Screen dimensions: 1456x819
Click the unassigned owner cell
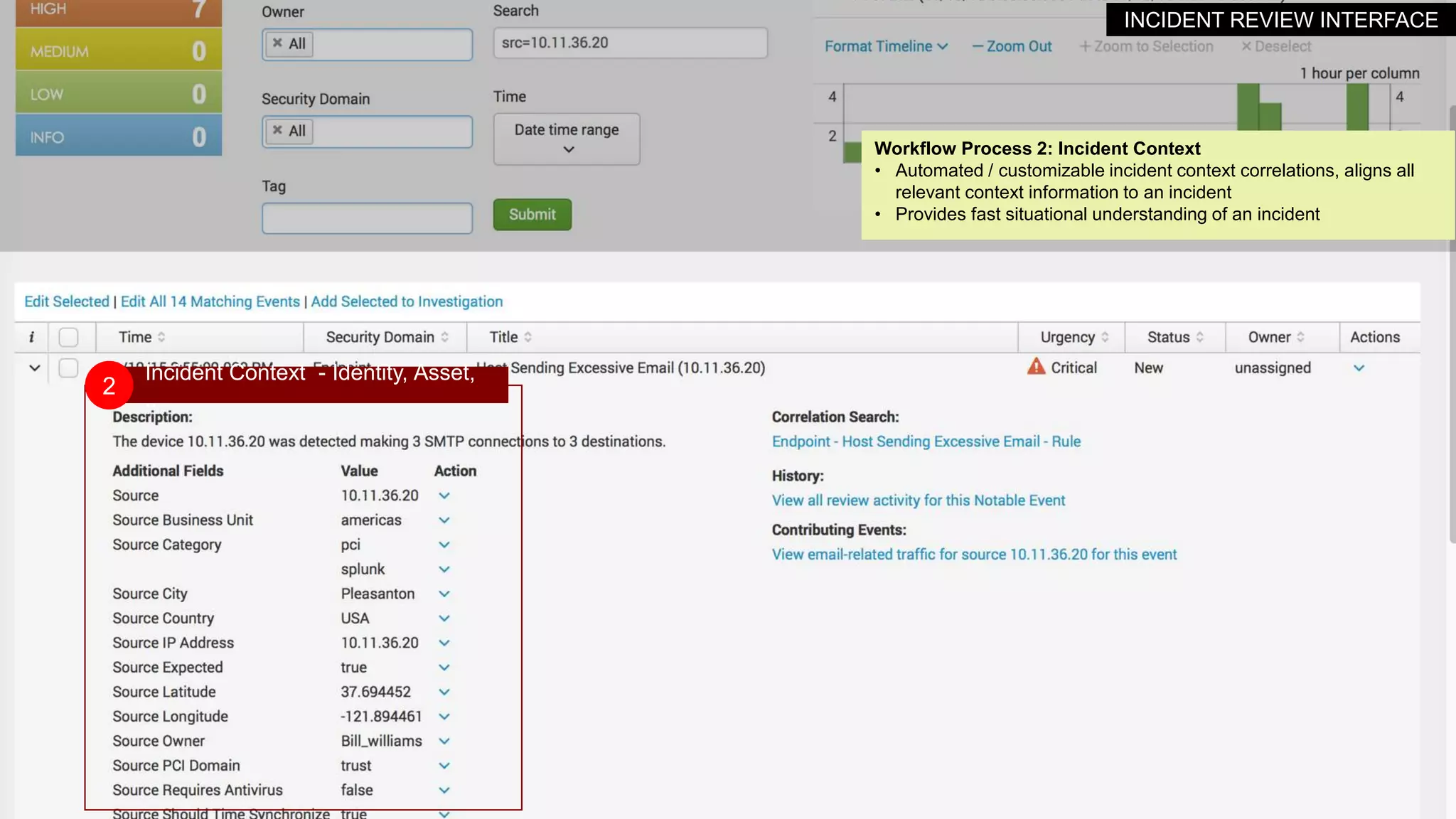click(x=1273, y=368)
